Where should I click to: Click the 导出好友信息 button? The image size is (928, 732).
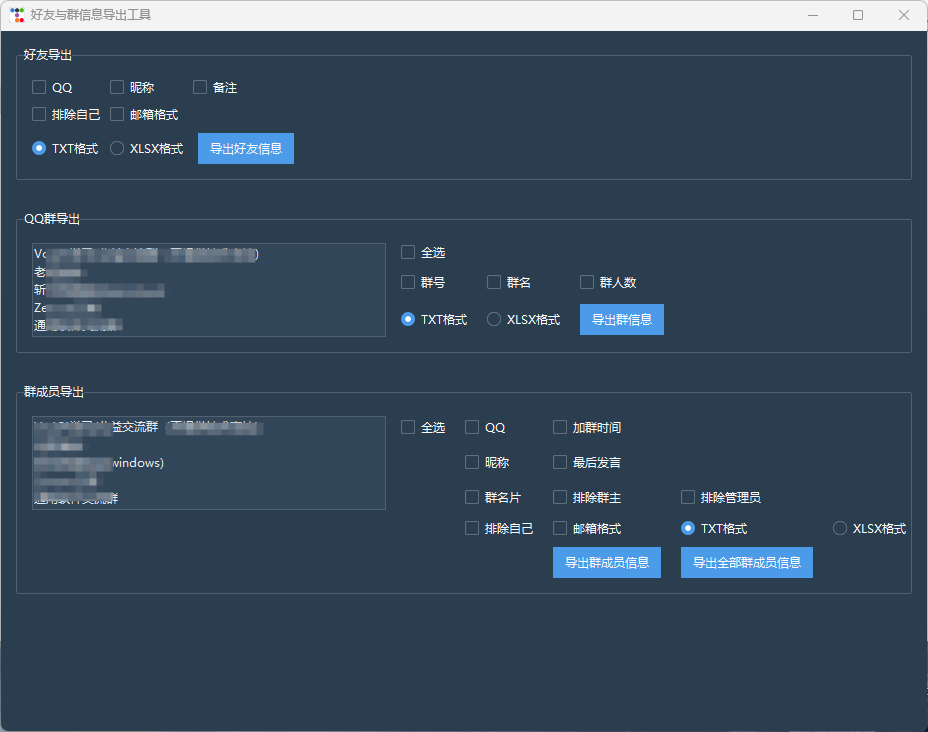pyautogui.click(x=245, y=148)
